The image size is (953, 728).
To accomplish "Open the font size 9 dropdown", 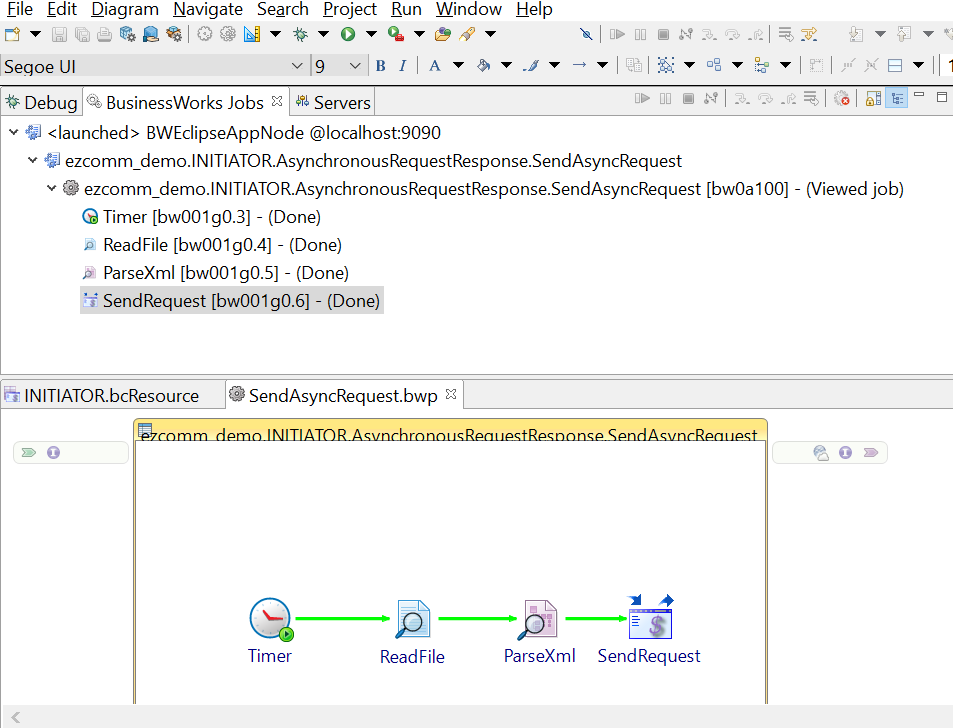I will [x=355, y=66].
